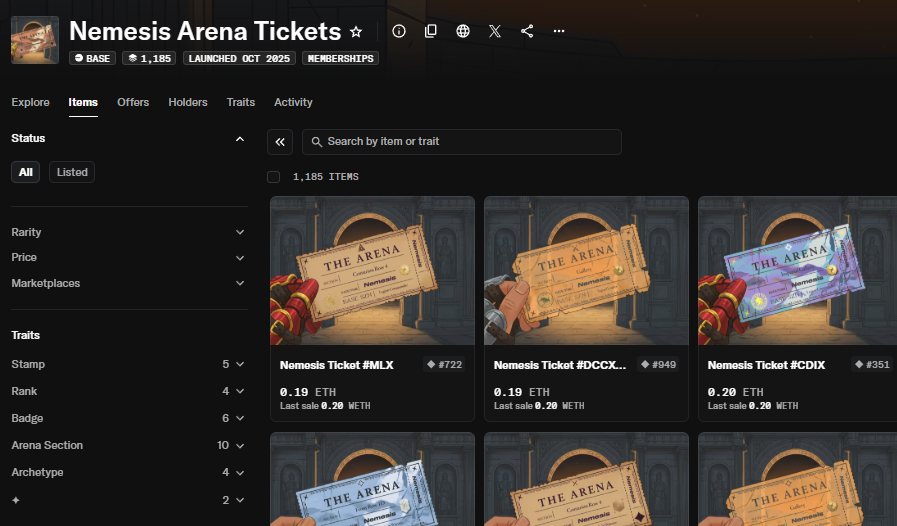The height and width of the screenshot is (526, 897).
Task: Click the 0.19 ETH price of #MLX
Action: coord(308,392)
